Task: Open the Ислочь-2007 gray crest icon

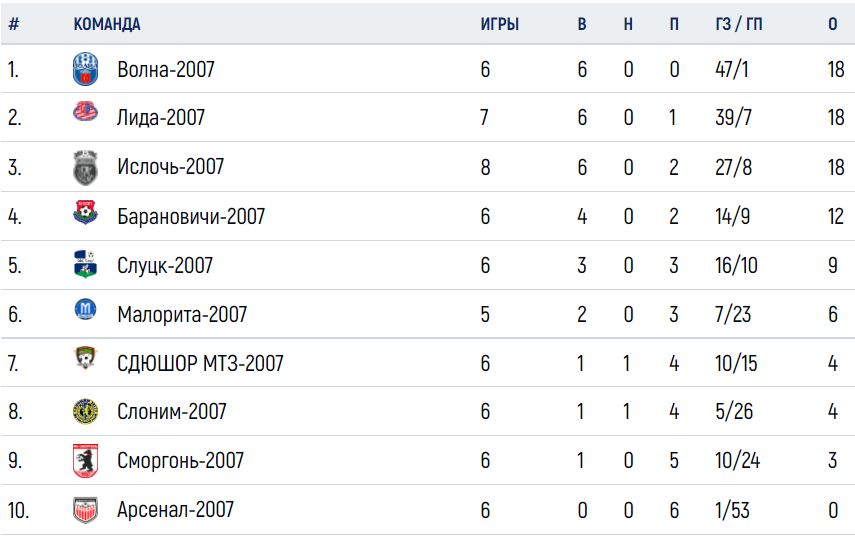Action: click(86, 167)
